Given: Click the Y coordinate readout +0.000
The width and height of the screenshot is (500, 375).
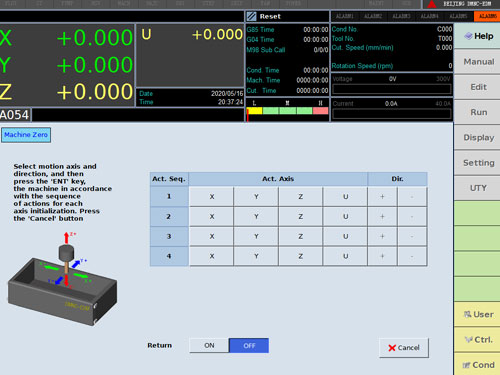Looking at the screenshot, I should tap(95, 65).
